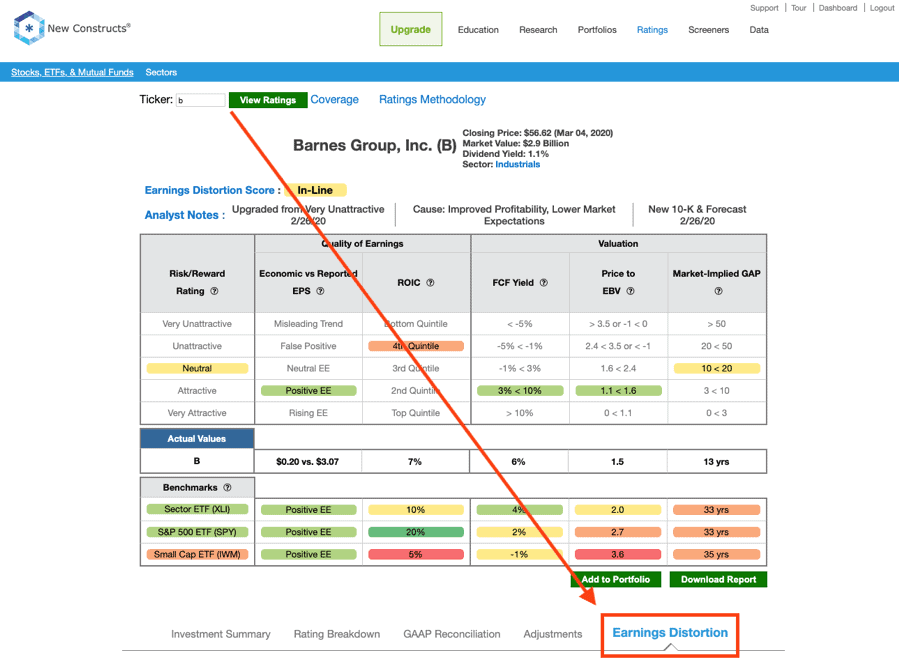Click the S&P 500 ETF (SPY) benchmark

197,532
